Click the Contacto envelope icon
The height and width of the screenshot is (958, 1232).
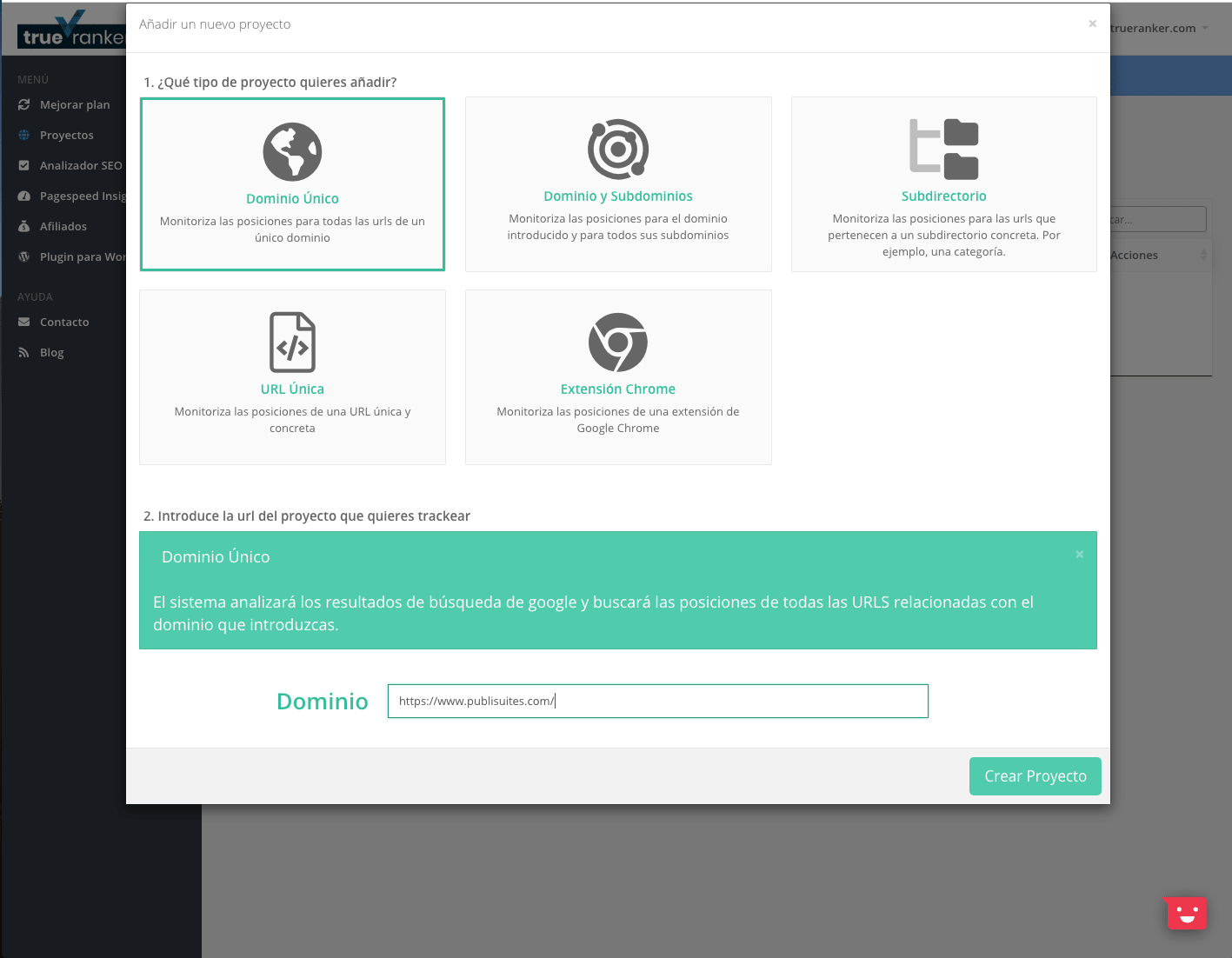click(x=24, y=322)
